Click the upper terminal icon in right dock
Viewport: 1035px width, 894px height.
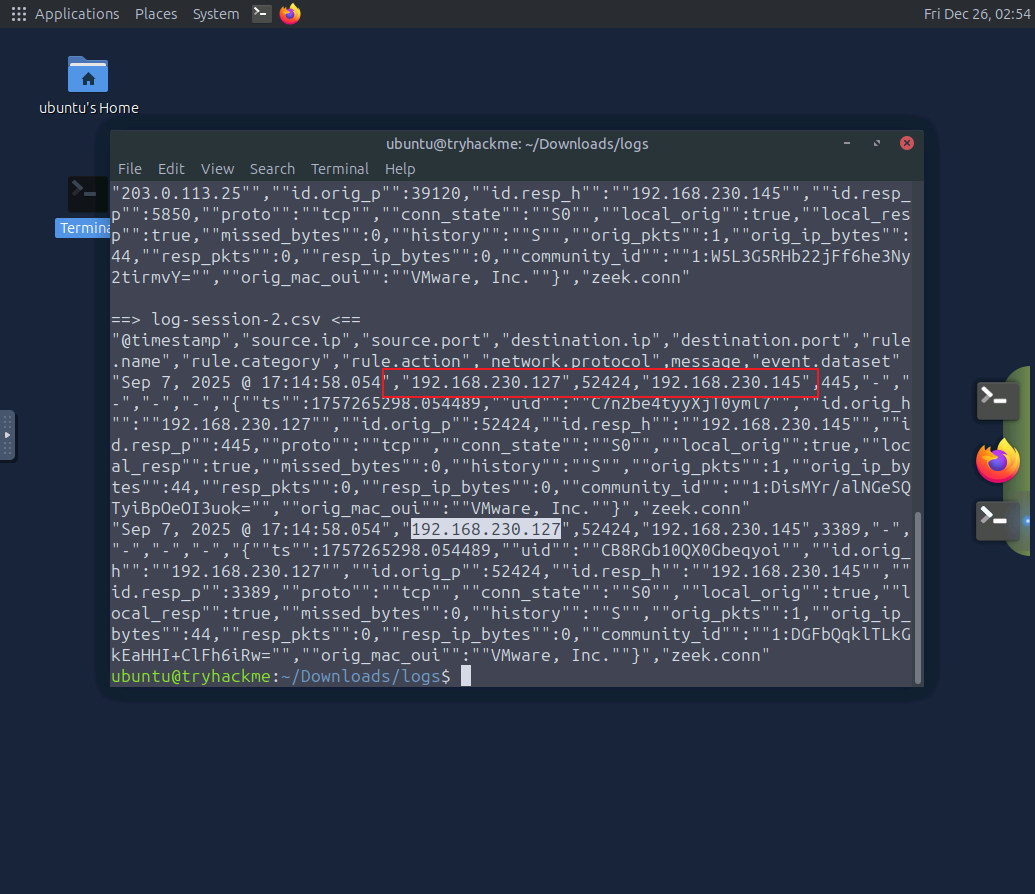pyautogui.click(x=997, y=400)
